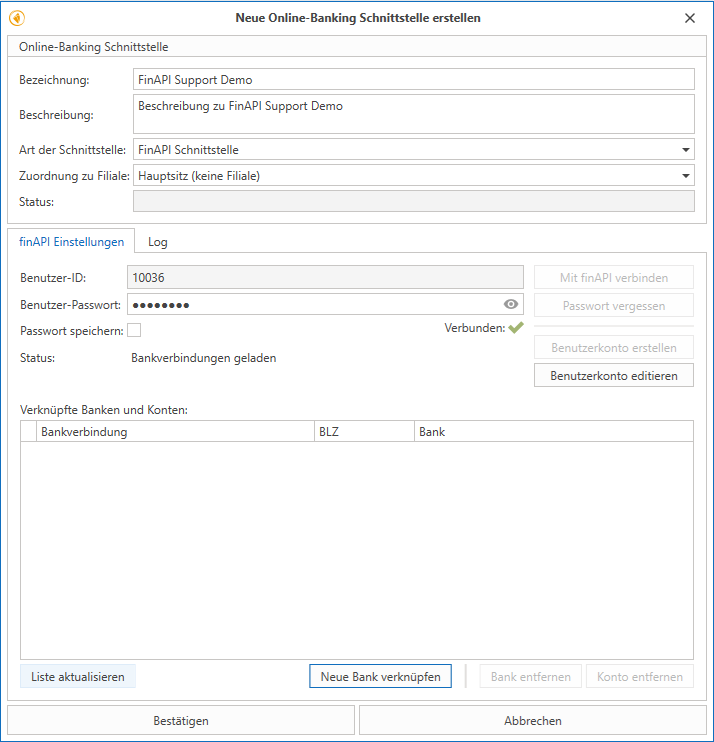
Task: Click the Benutzer-Passwort input field
Action: pos(313,305)
